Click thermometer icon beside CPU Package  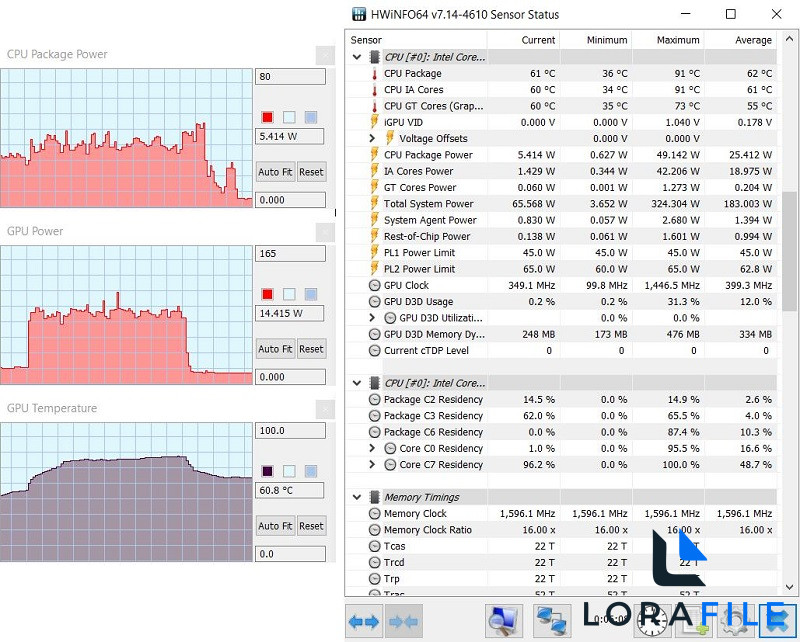(x=374, y=73)
